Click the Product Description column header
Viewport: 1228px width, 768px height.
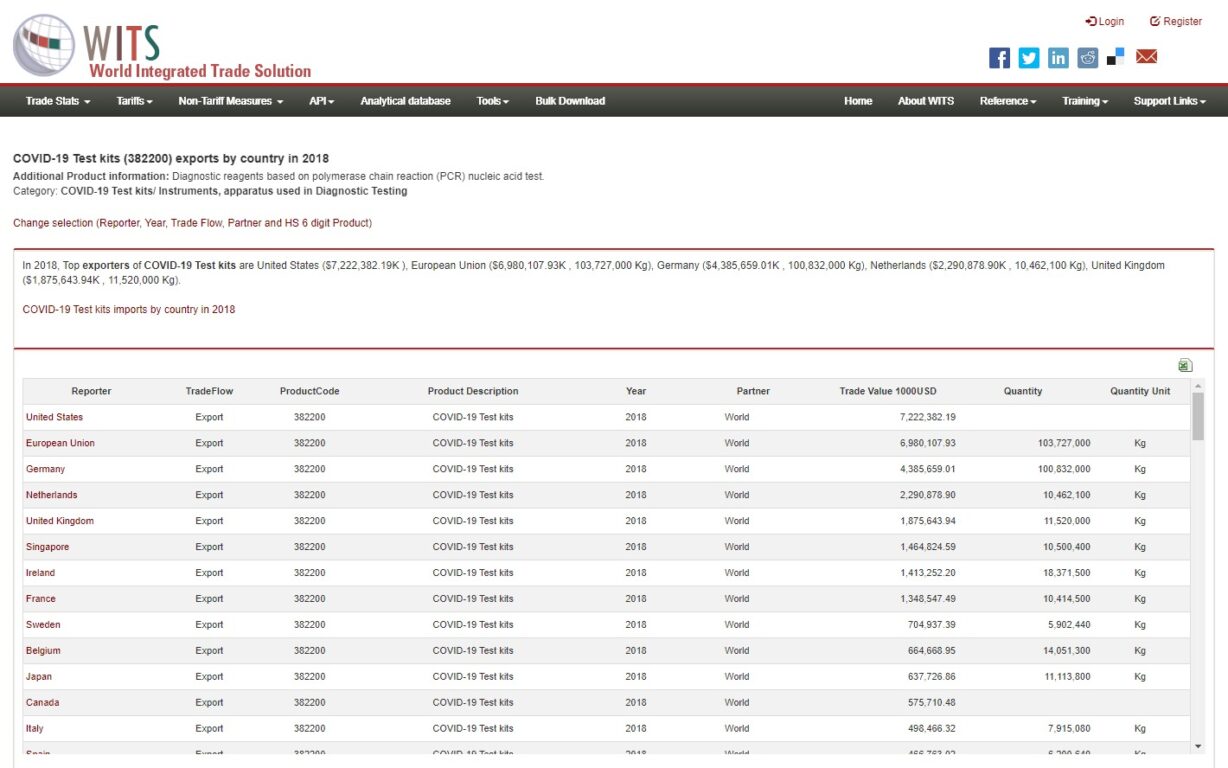pos(473,391)
